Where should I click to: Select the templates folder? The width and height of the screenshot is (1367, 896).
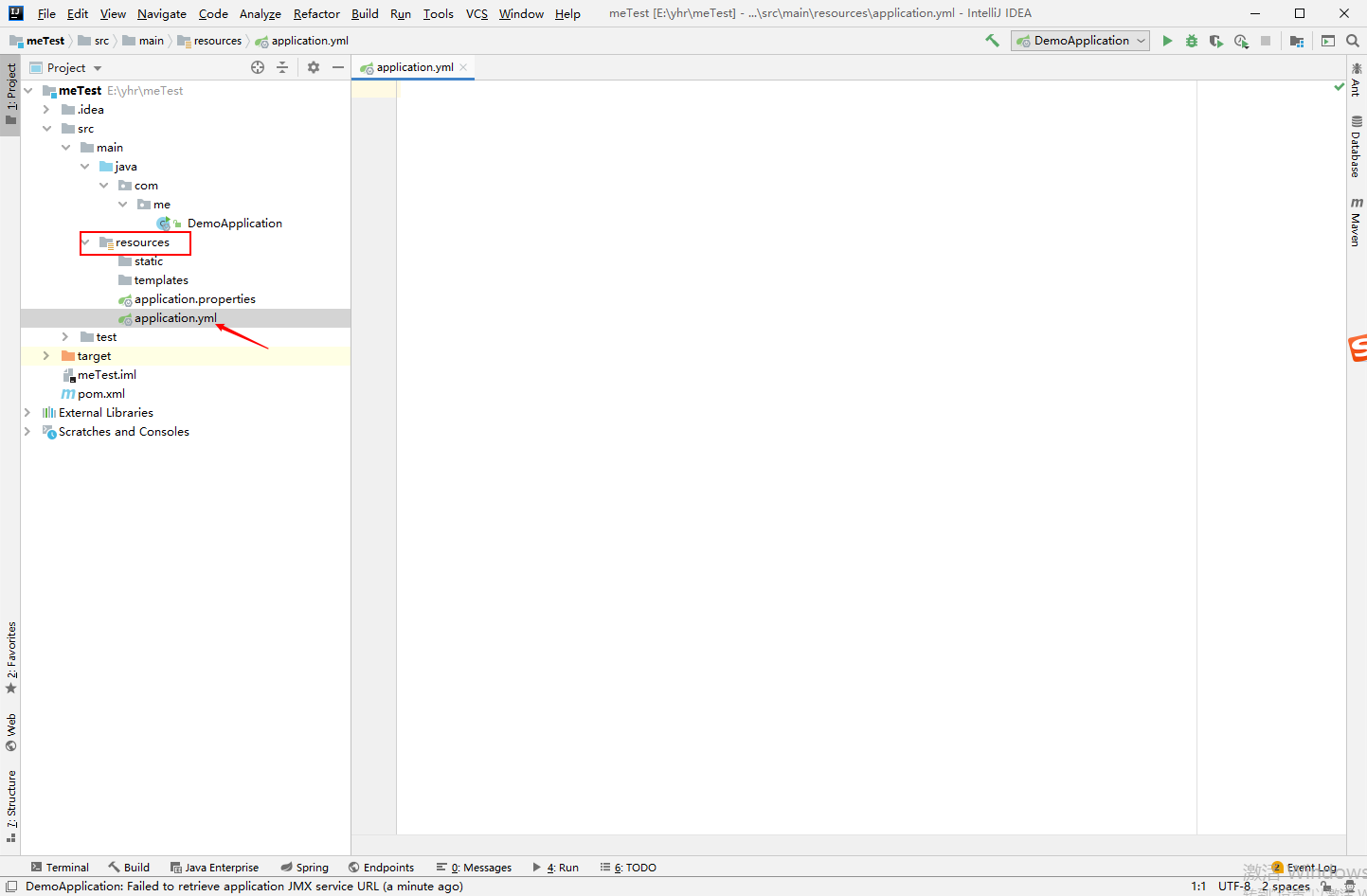tap(161, 280)
